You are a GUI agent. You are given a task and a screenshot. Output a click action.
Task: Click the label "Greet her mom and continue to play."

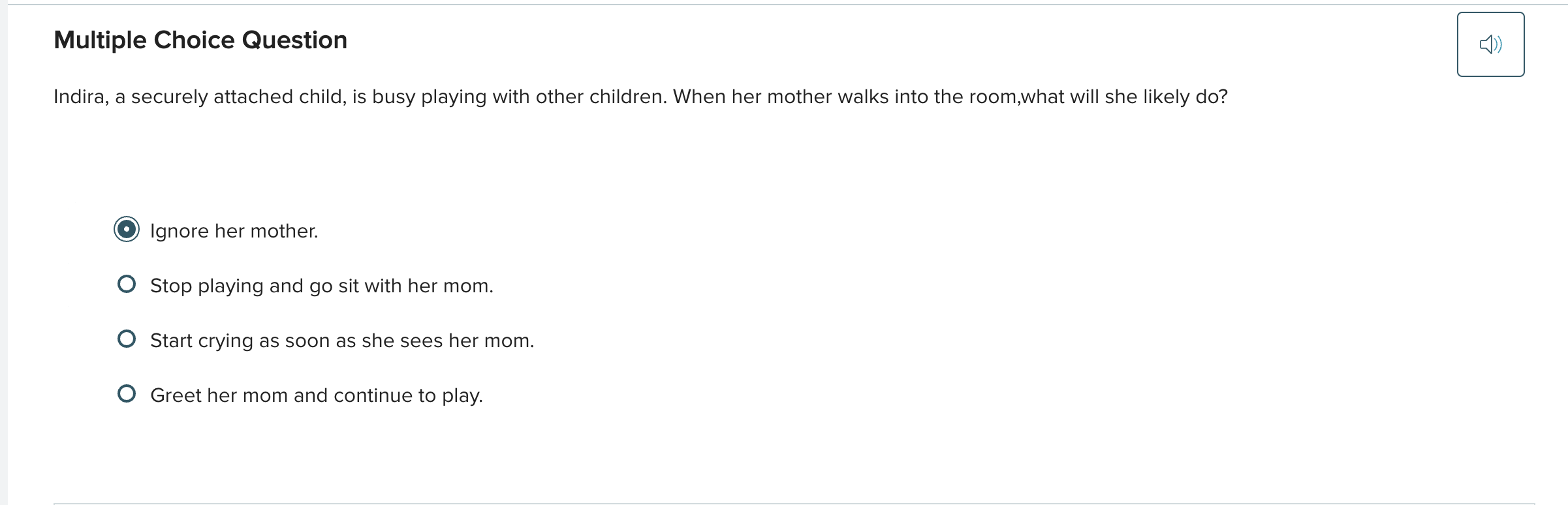[x=317, y=395]
